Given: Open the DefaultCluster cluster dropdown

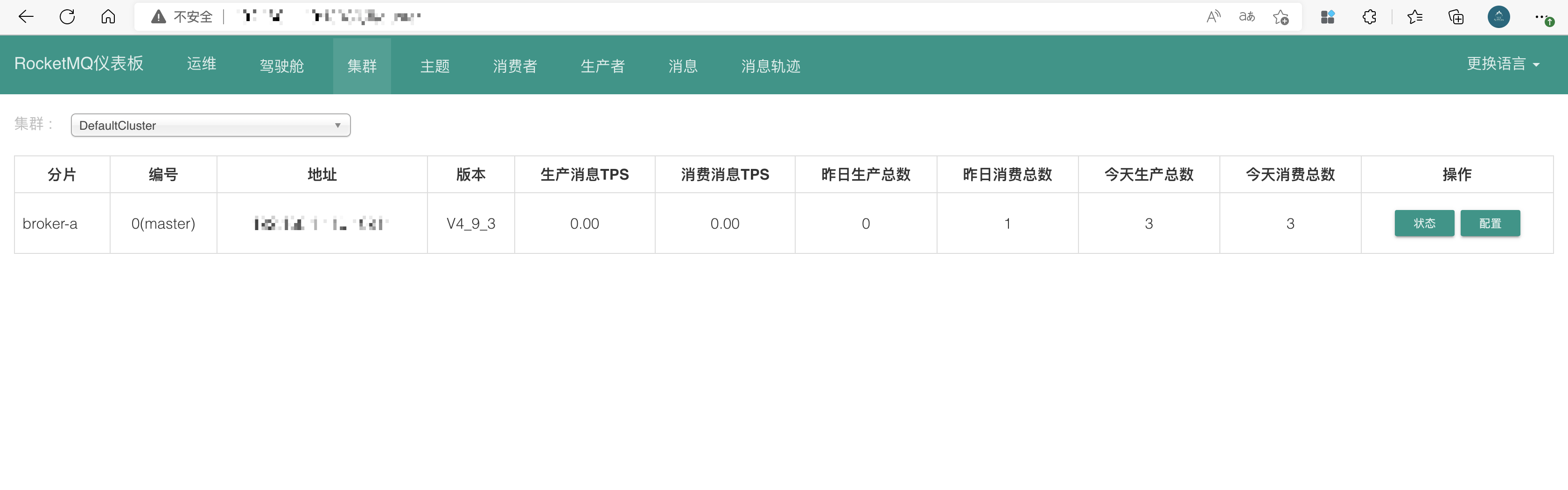Looking at the screenshot, I should click(x=210, y=125).
